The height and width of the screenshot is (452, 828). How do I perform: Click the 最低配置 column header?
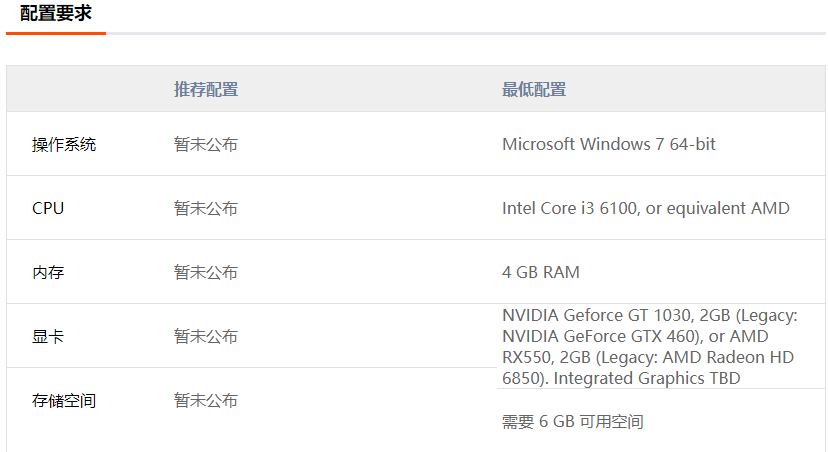click(534, 90)
